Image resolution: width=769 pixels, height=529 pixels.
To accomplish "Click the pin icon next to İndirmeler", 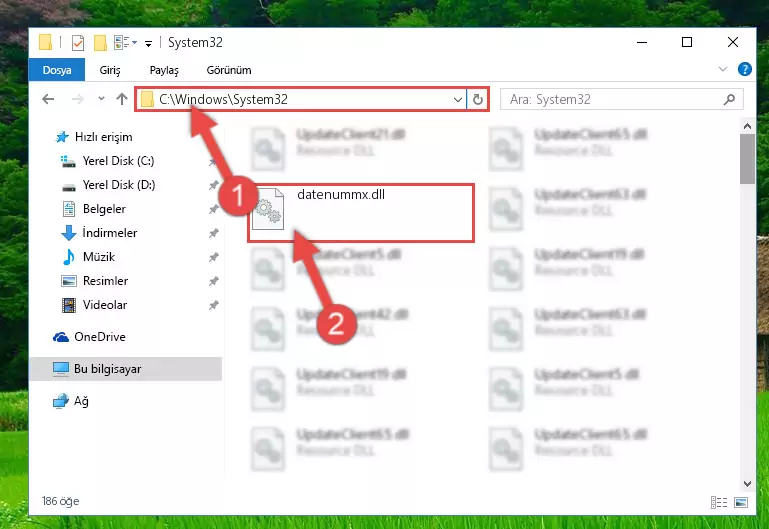I will coord(214,233).
